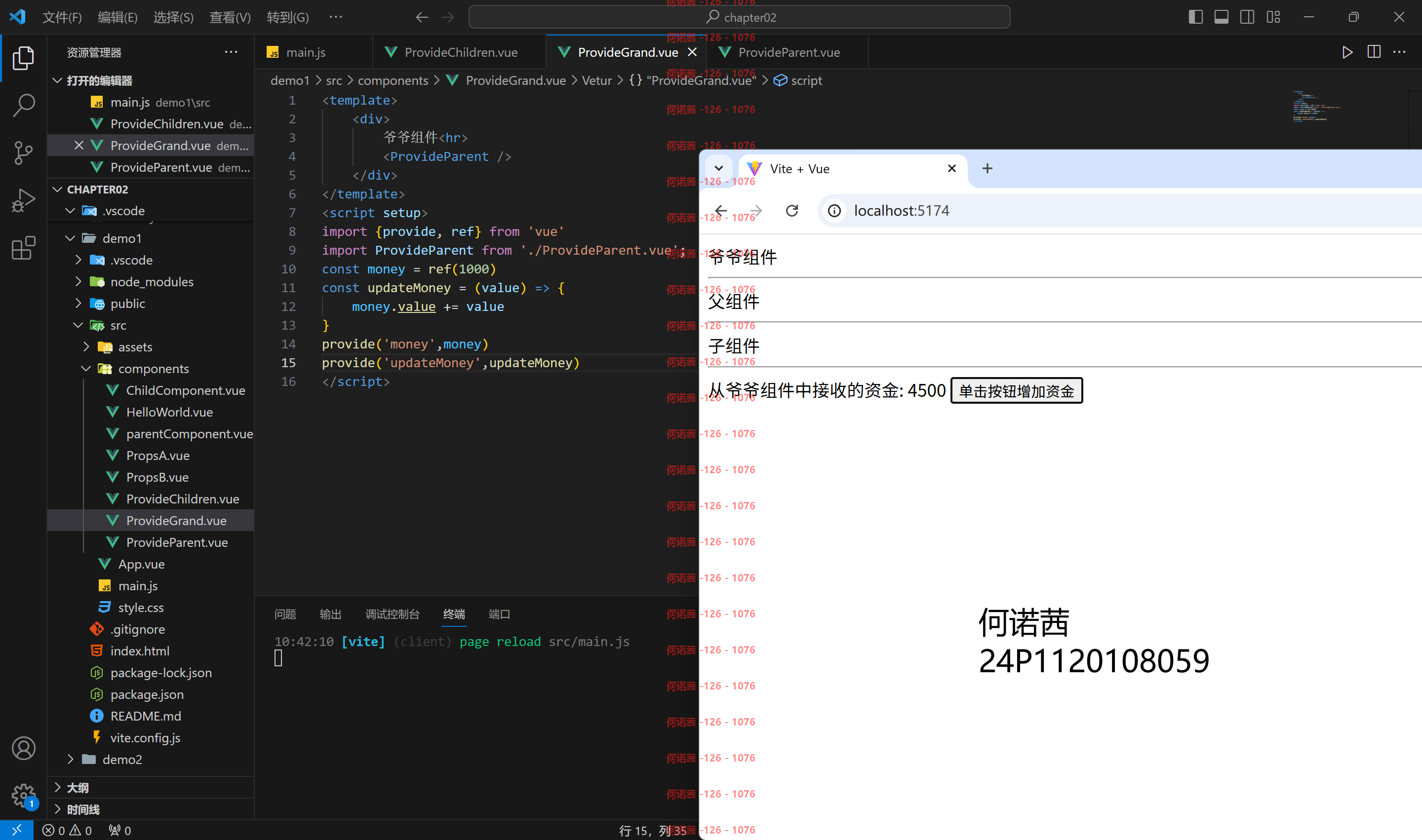Open the View menu
Image resolution: width=1422 pixels, height=840 pixels.
point(230,18)
